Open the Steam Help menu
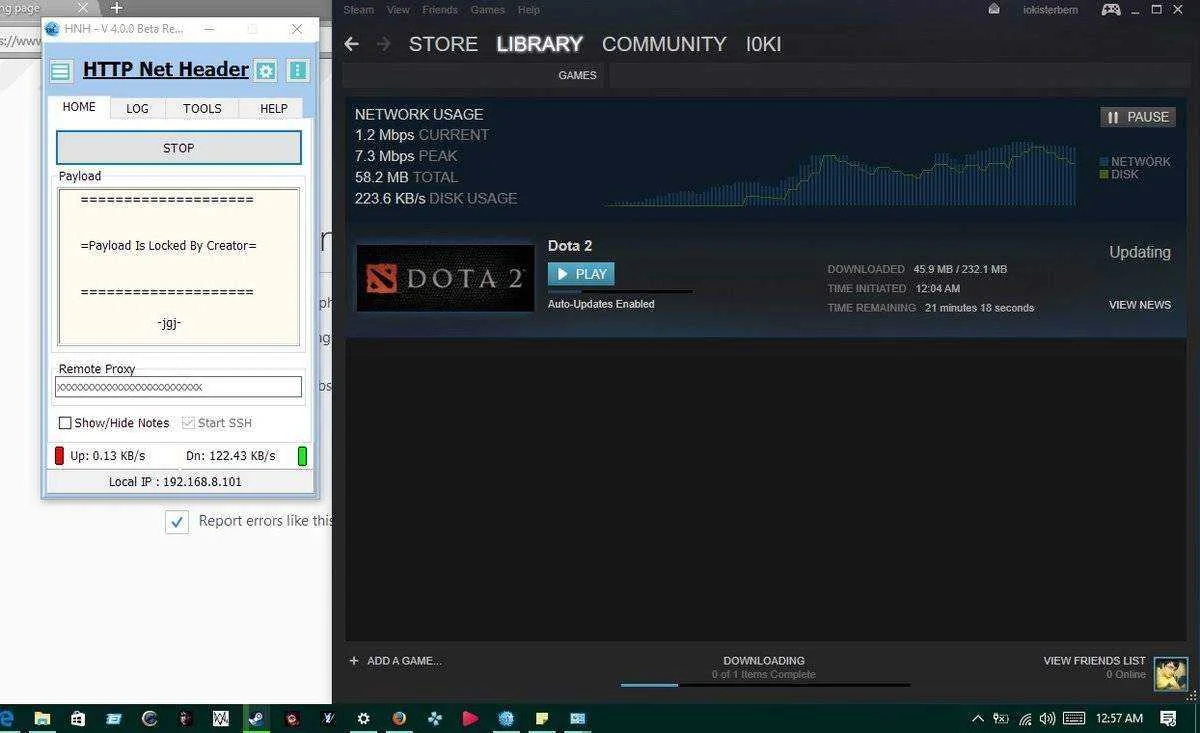1200x733 pixels. pyautogui.click(x=529, y=10)
